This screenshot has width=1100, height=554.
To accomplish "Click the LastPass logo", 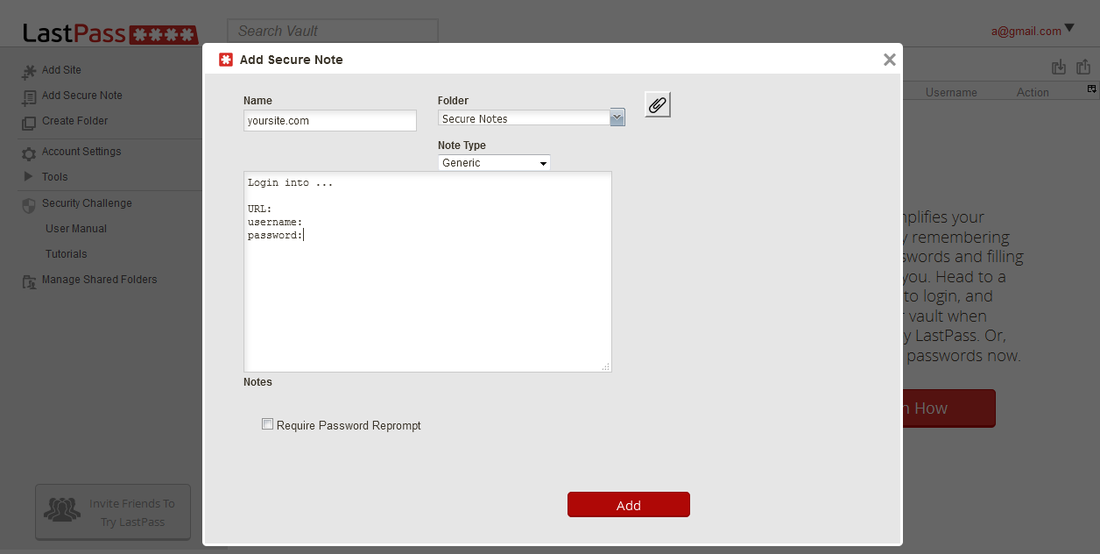I will pos(110,33).
